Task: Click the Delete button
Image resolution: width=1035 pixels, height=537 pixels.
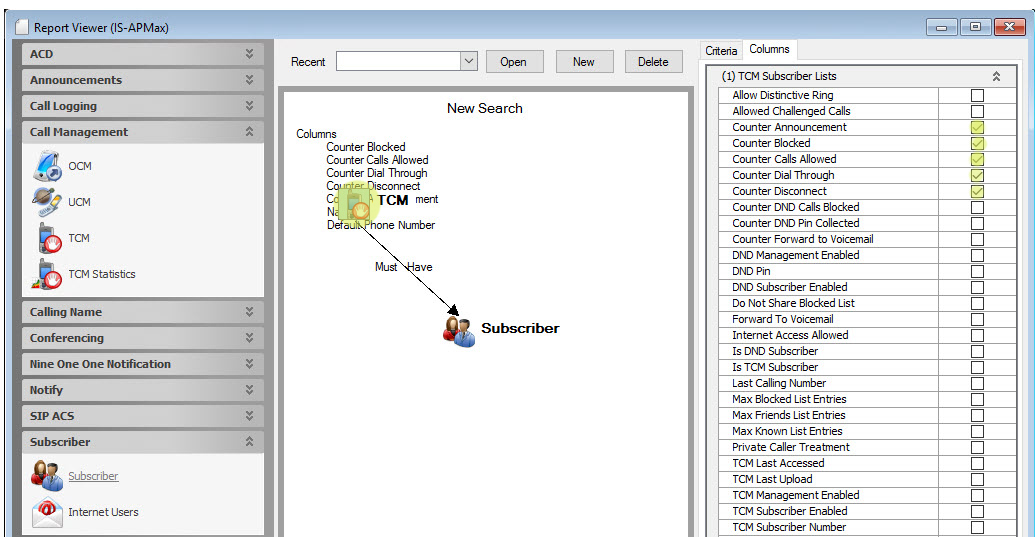Action: (652, 62)
